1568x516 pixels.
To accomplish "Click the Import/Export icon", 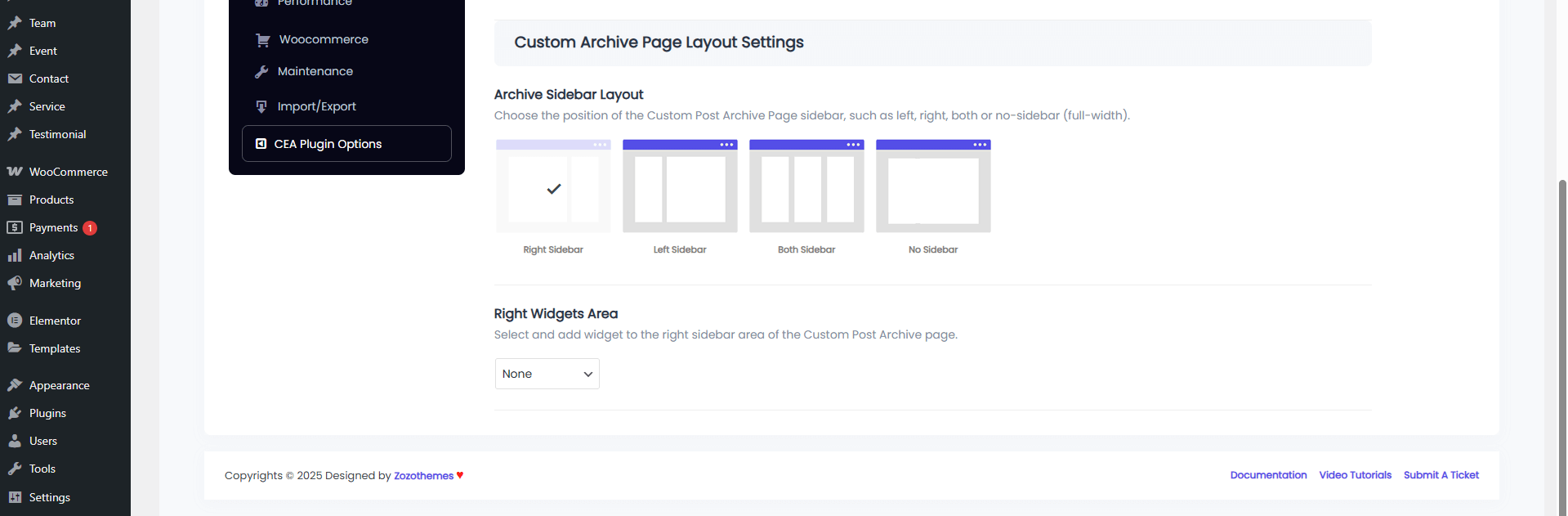I will tap(261, 106).
